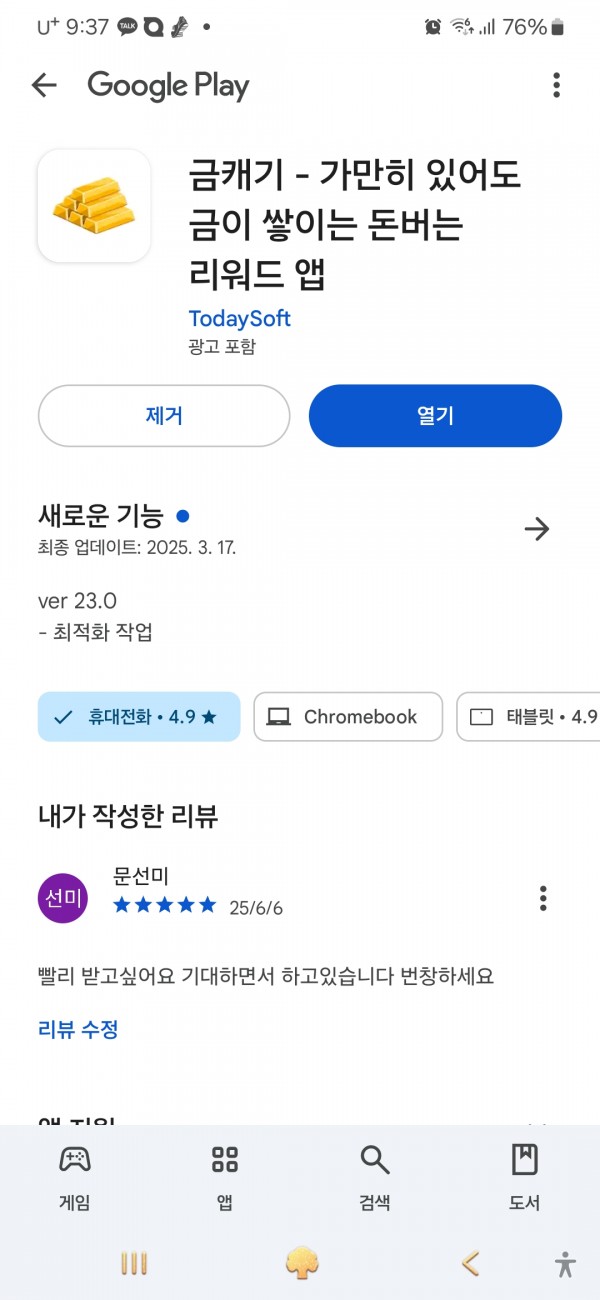Viewport: 600px width, 1300px height.
Task: Tap 리뷰 수정 to edit review
Action: pos(78,1030)
